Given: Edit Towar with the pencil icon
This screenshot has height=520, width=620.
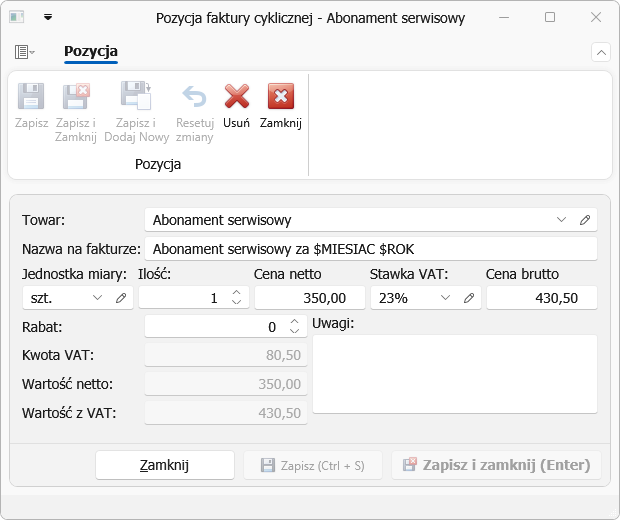Looking at the screenshot, I should (585, 220).
